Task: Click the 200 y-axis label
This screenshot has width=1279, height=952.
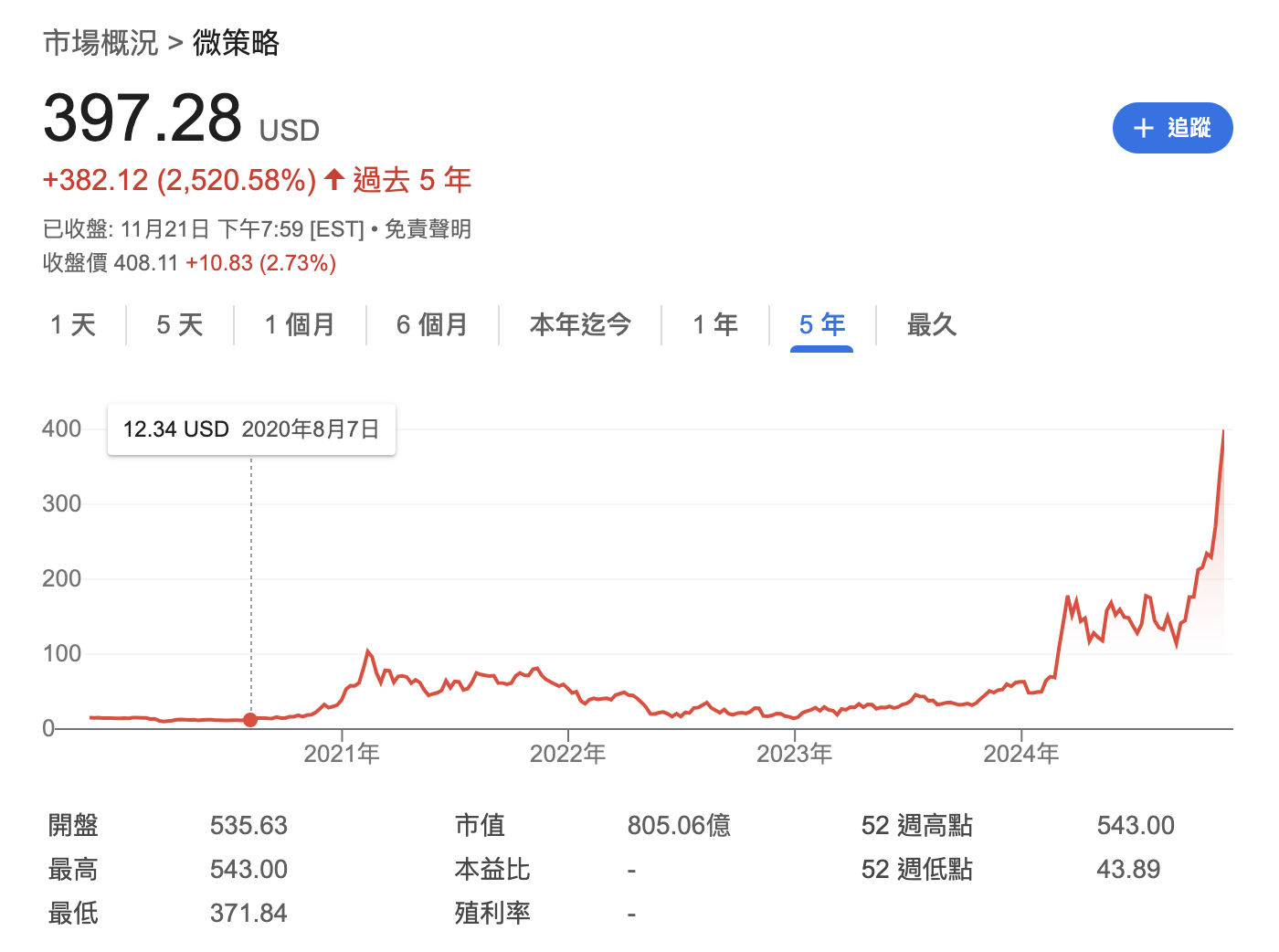Action: pos(62,578)
